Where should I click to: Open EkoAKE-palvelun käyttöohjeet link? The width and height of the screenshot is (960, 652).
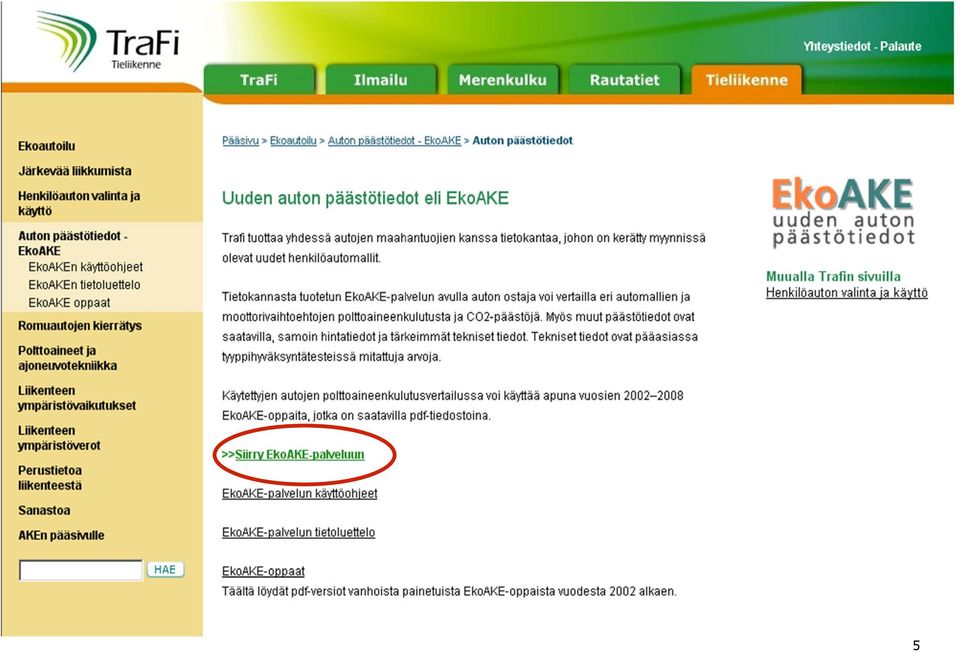299,493
